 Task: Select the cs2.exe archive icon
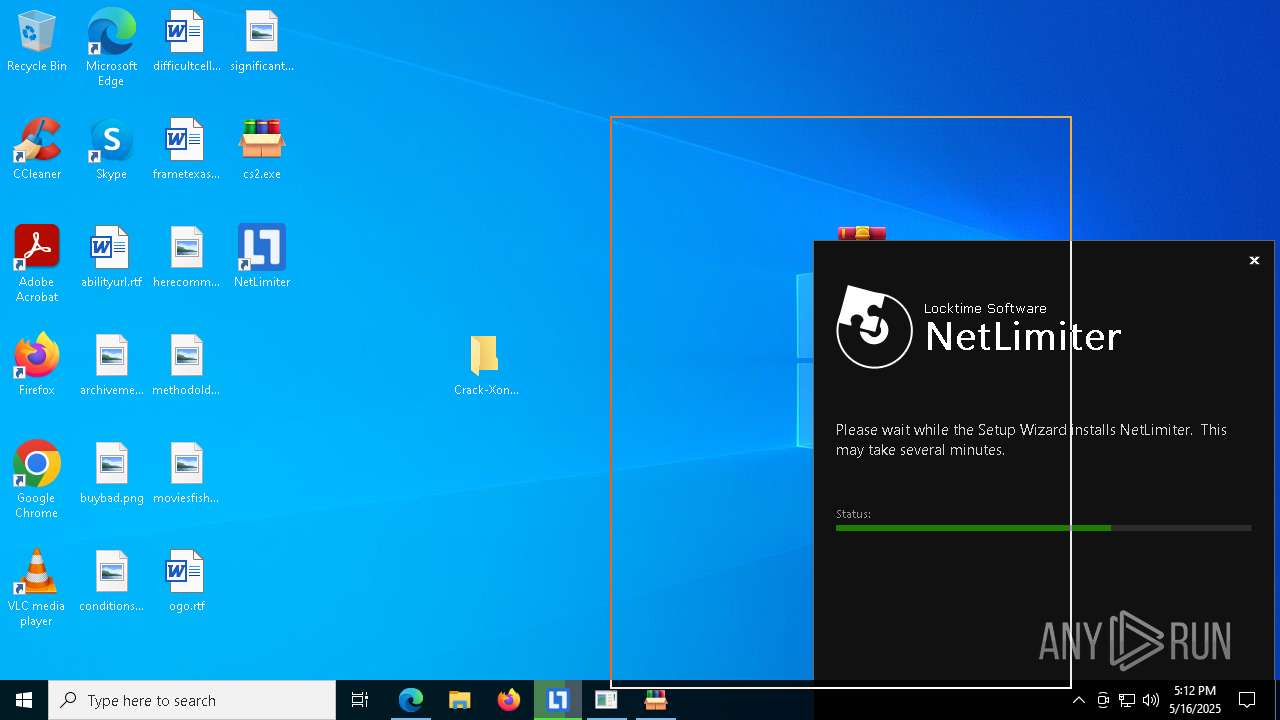click(x=262, y=150)
